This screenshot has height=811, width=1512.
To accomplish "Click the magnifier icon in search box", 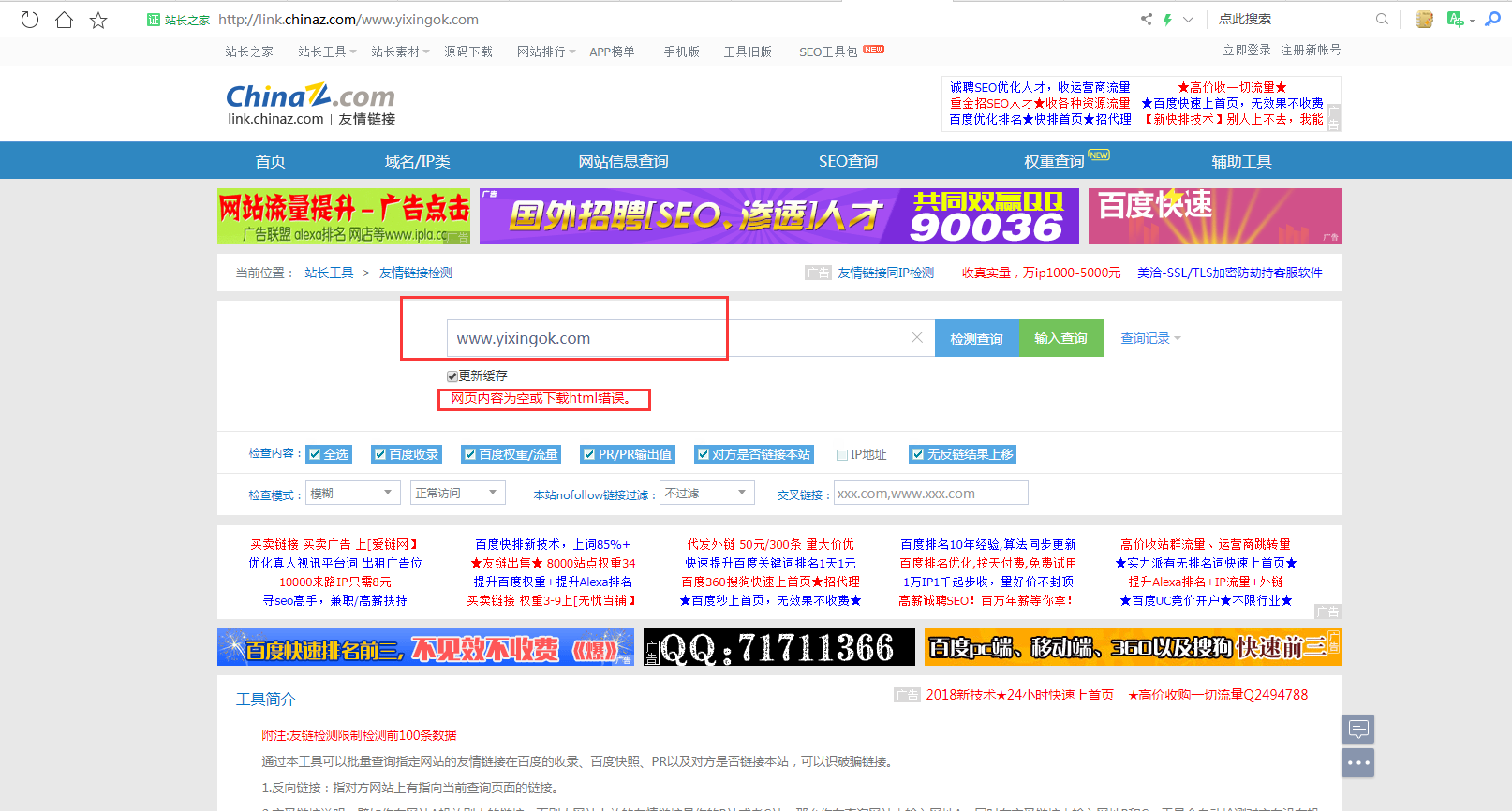I will coord(1381,19).
